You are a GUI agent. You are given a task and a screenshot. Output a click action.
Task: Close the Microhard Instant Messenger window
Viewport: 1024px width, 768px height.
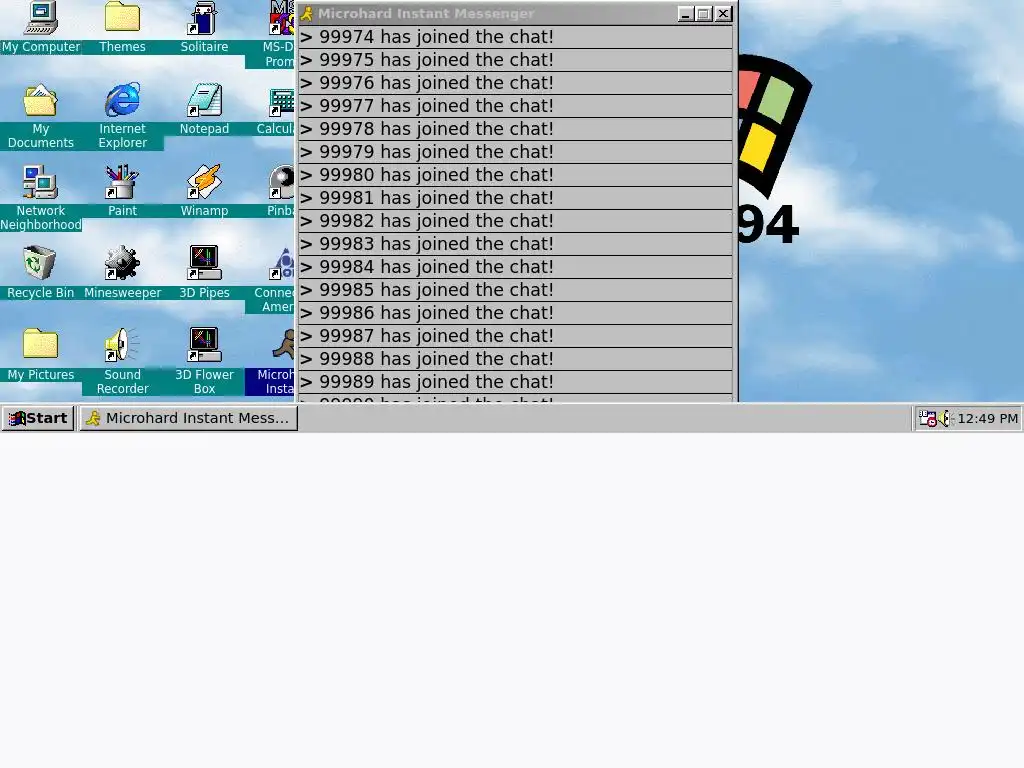[723, 14]
